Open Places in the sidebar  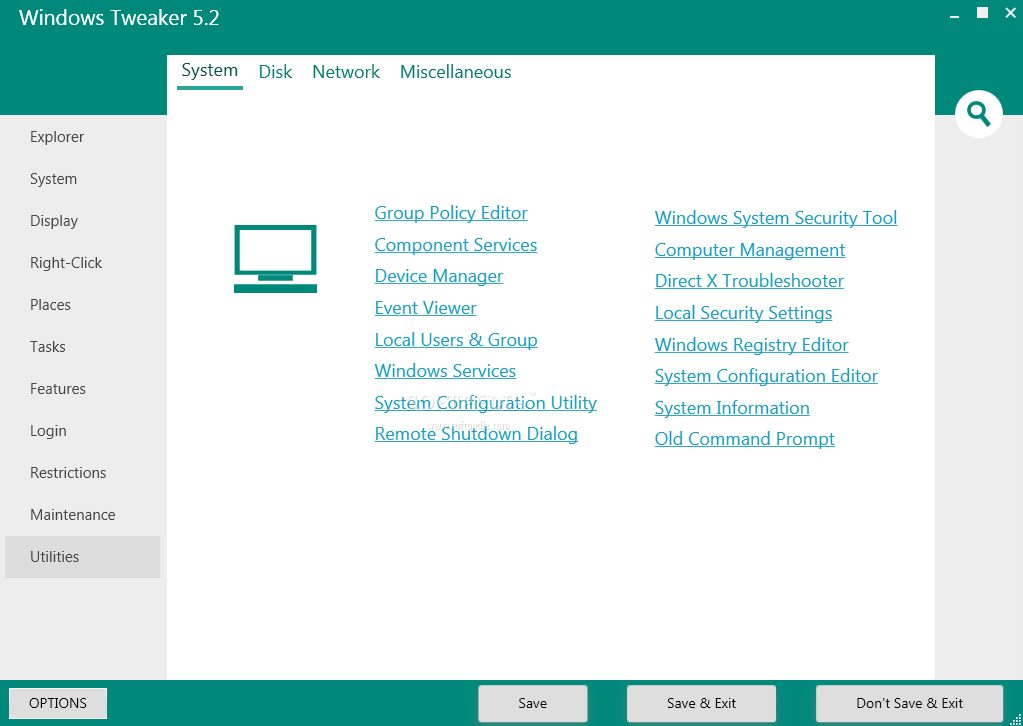coord(82,305)
